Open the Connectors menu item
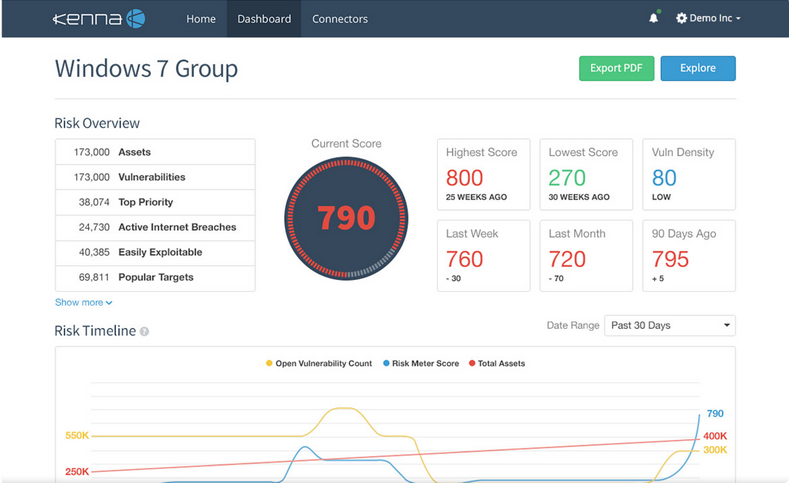 340,19
